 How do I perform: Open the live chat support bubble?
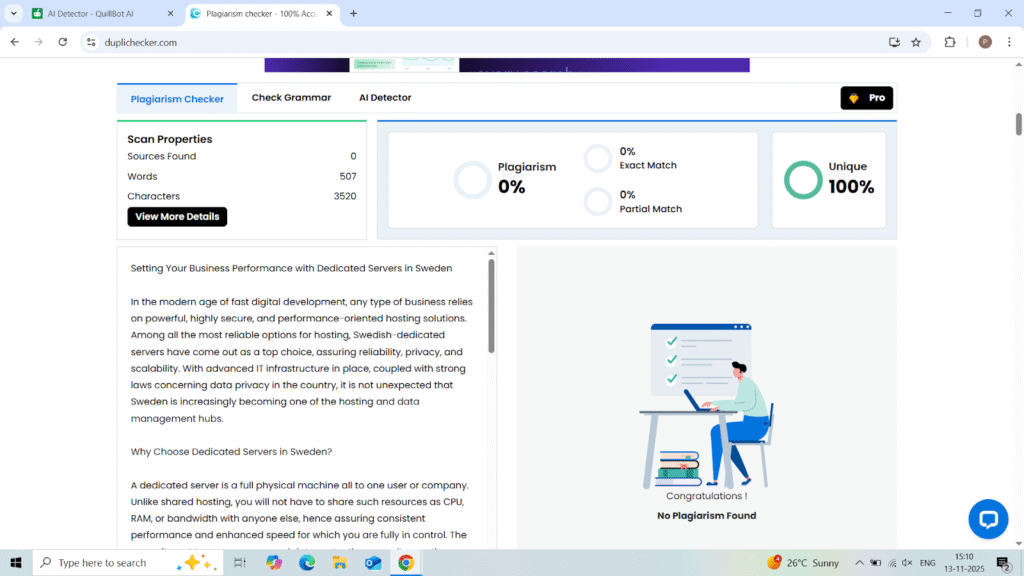(988, 519)
